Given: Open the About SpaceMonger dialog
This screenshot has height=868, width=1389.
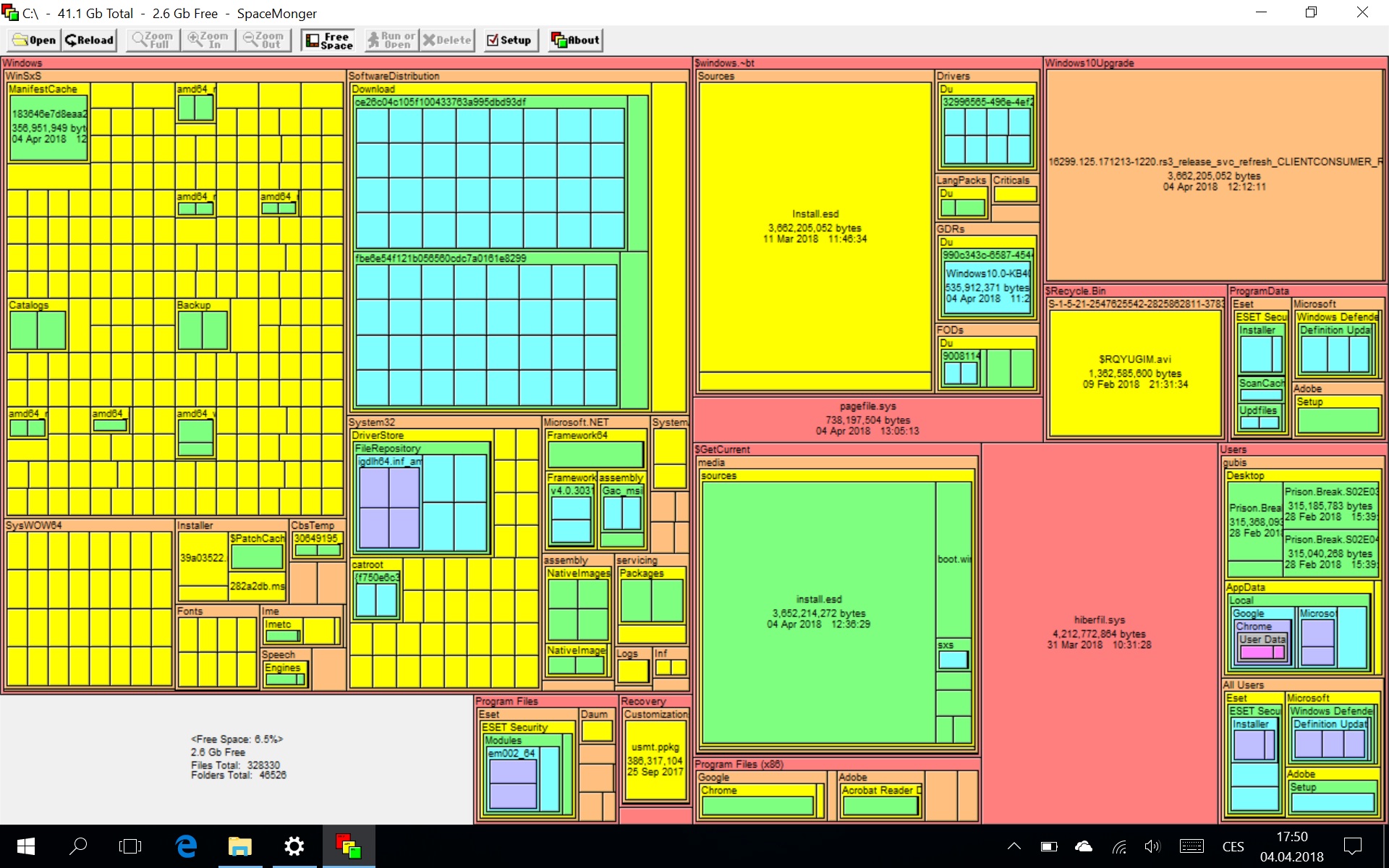Looking at the screenshot, I should pos(576,41).
